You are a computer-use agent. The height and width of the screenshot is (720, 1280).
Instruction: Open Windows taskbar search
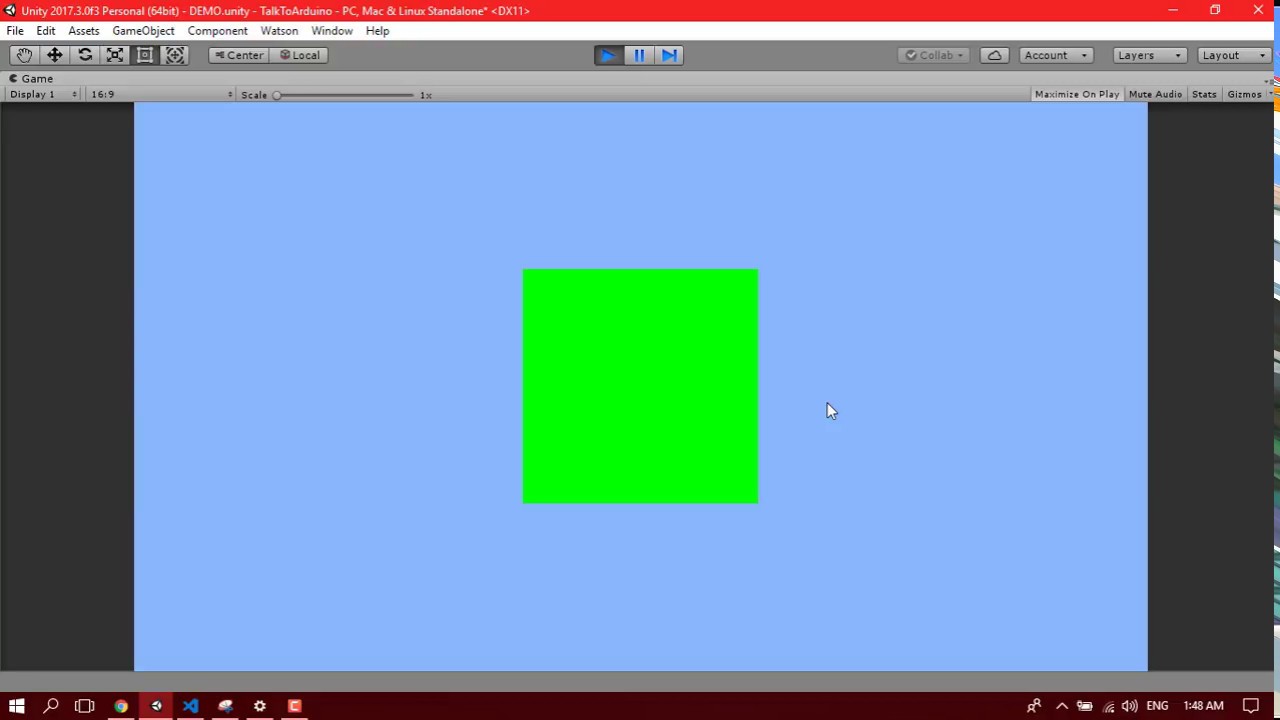(x=51, y=706)
